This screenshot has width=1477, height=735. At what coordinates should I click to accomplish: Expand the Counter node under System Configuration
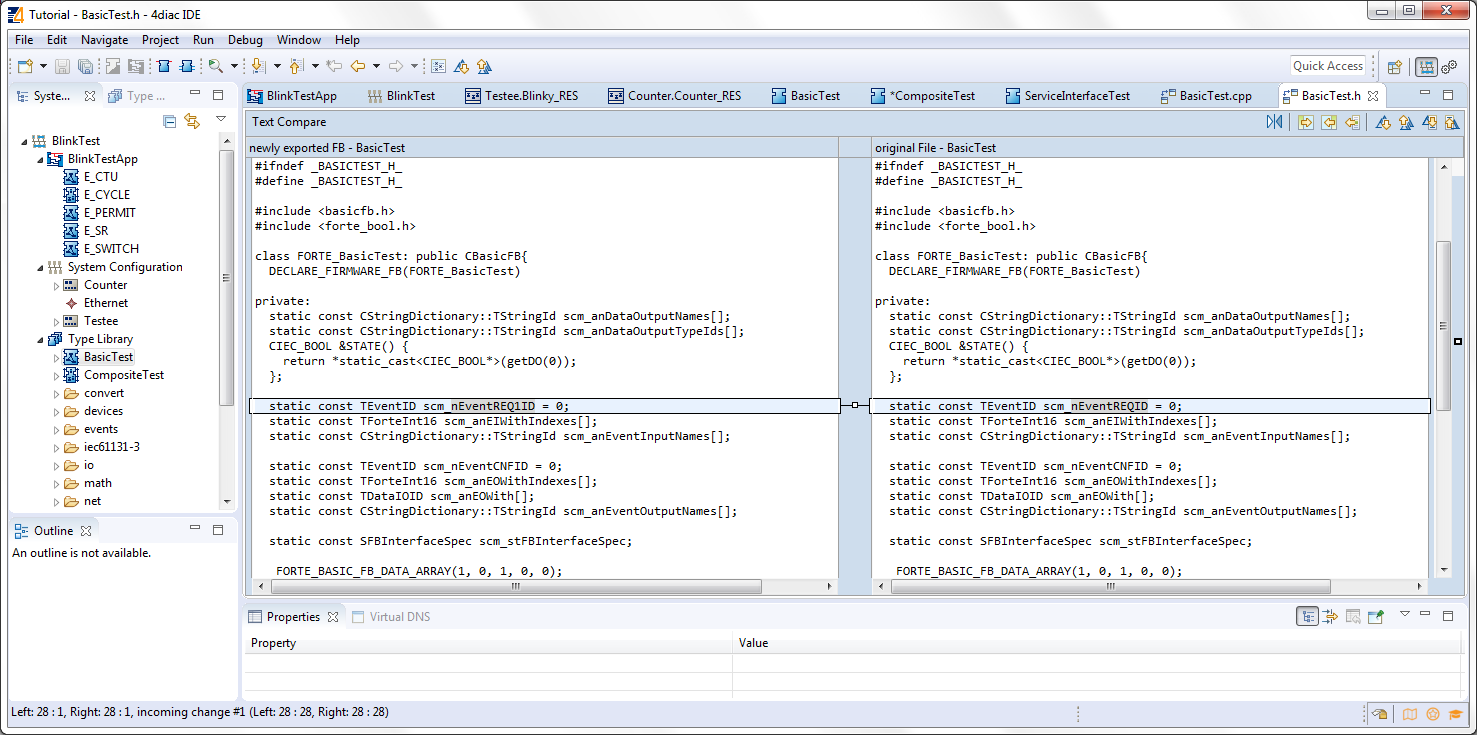pyautogui.click(x=58, y=284)
